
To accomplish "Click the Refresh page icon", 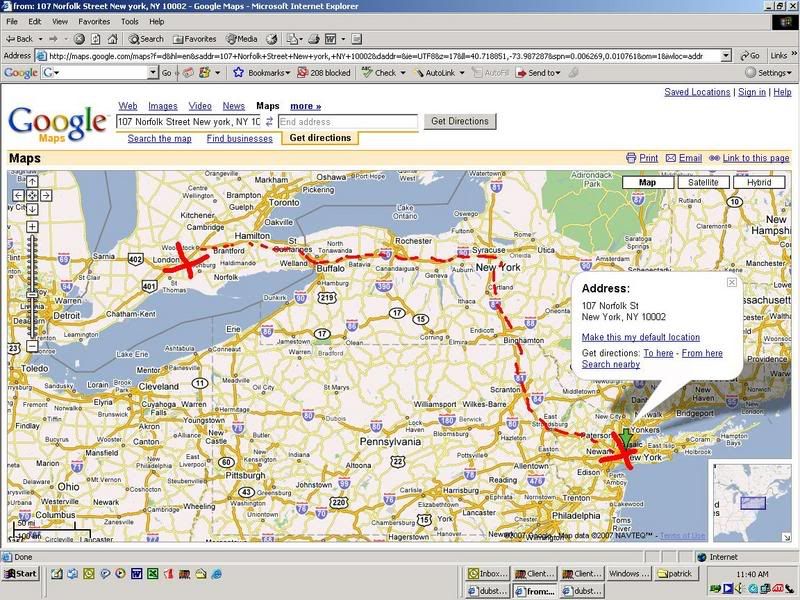I will pos(95,39).
